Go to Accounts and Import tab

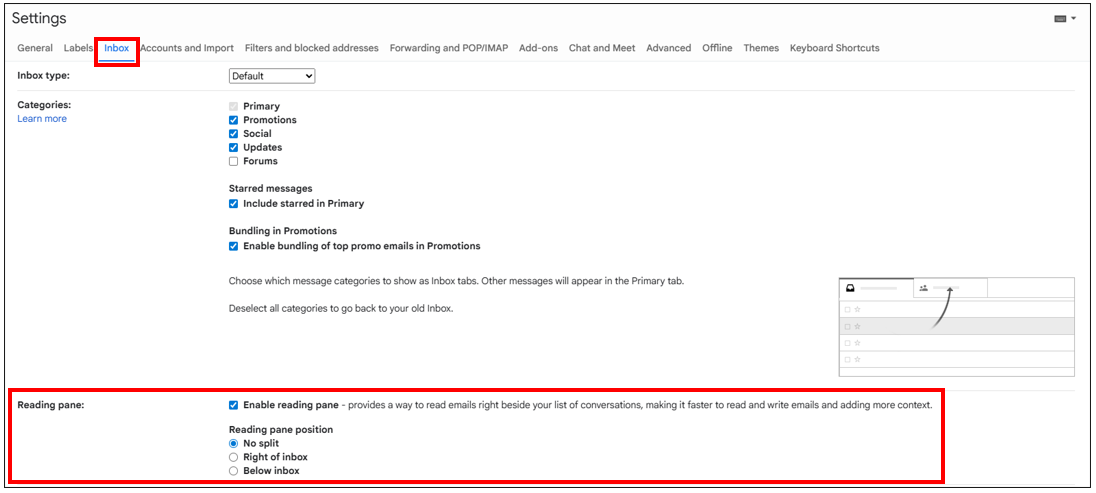[187, 48]
